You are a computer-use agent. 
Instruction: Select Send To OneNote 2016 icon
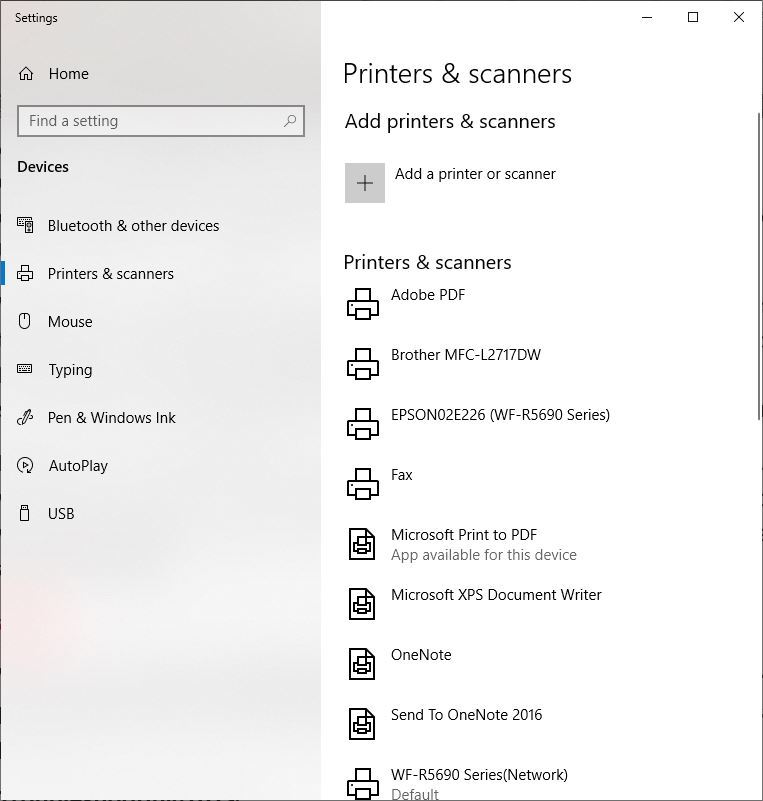(x=362, y=724)
